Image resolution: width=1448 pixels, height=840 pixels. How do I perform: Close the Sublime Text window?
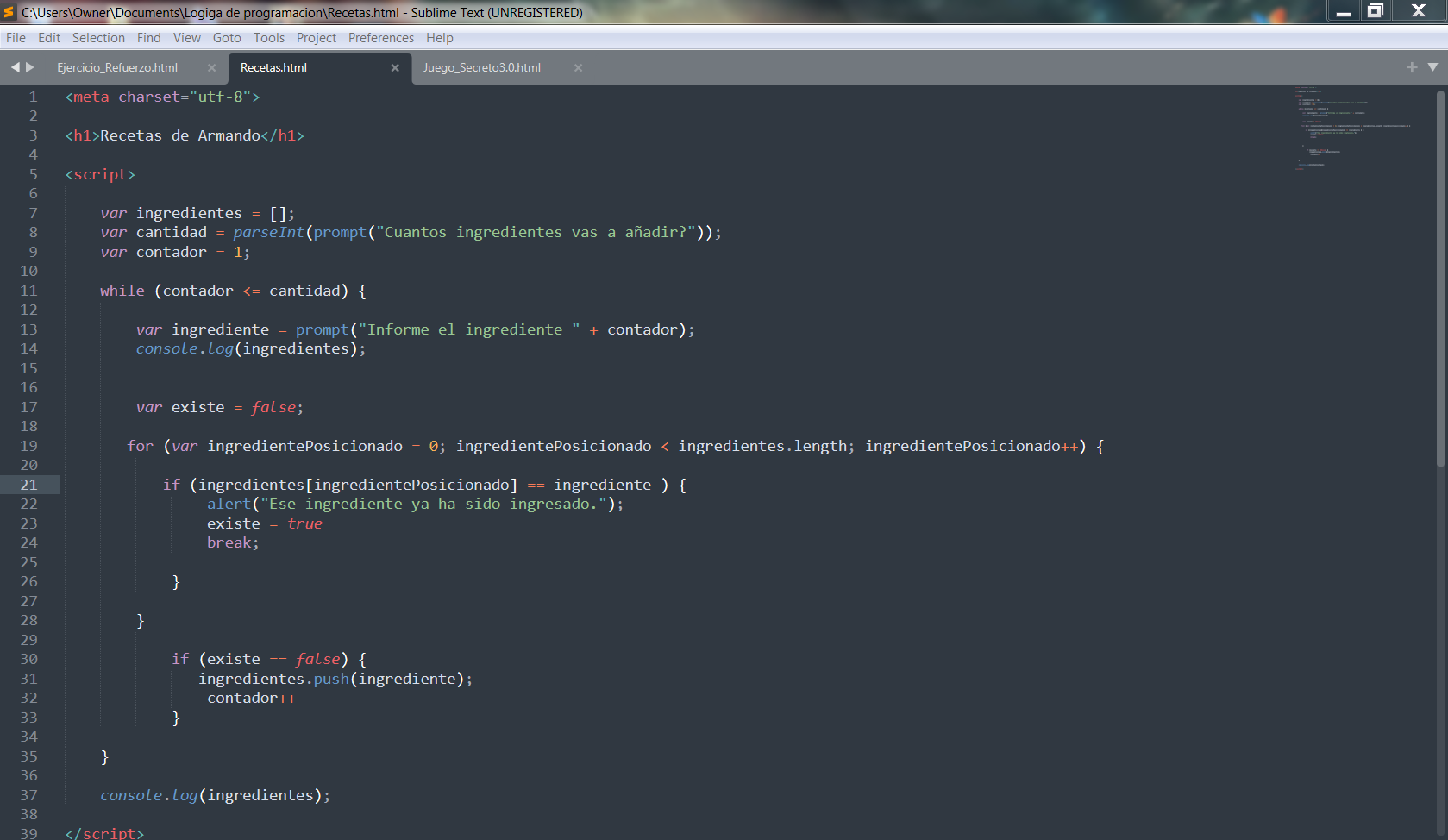pyautogui.click(x=1419, y=10)
